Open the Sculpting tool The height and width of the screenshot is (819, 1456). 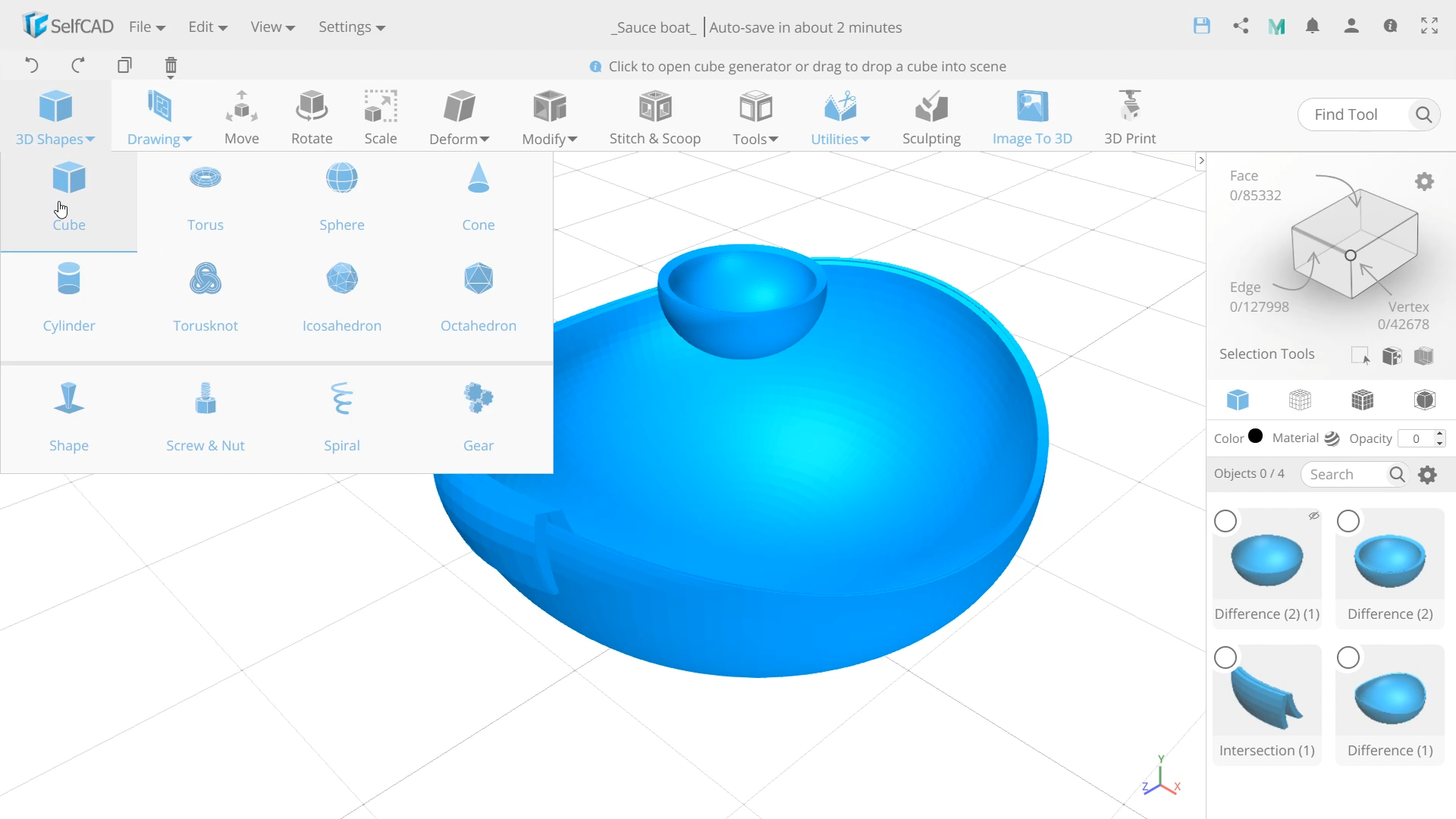click(x=931, y=118)
